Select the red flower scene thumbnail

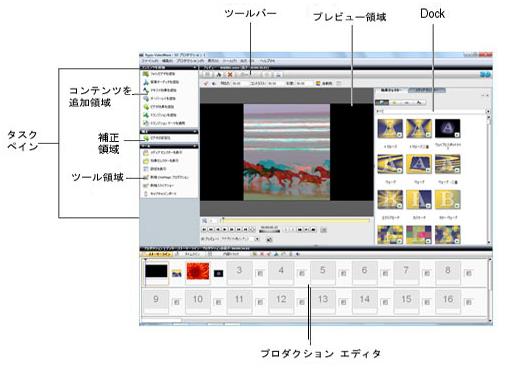198,271
